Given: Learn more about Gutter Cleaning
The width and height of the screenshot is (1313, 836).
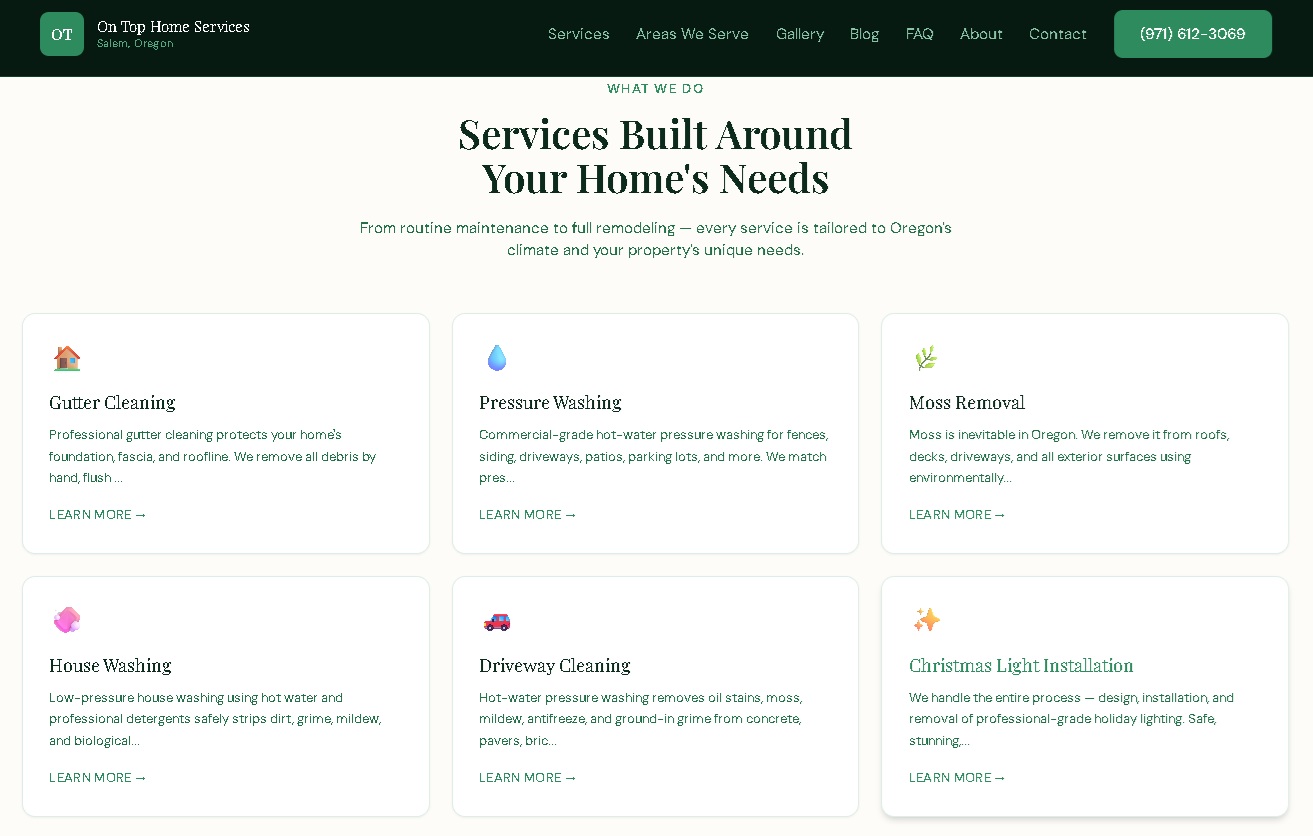Looking at the screenshot, I should 97,514.
